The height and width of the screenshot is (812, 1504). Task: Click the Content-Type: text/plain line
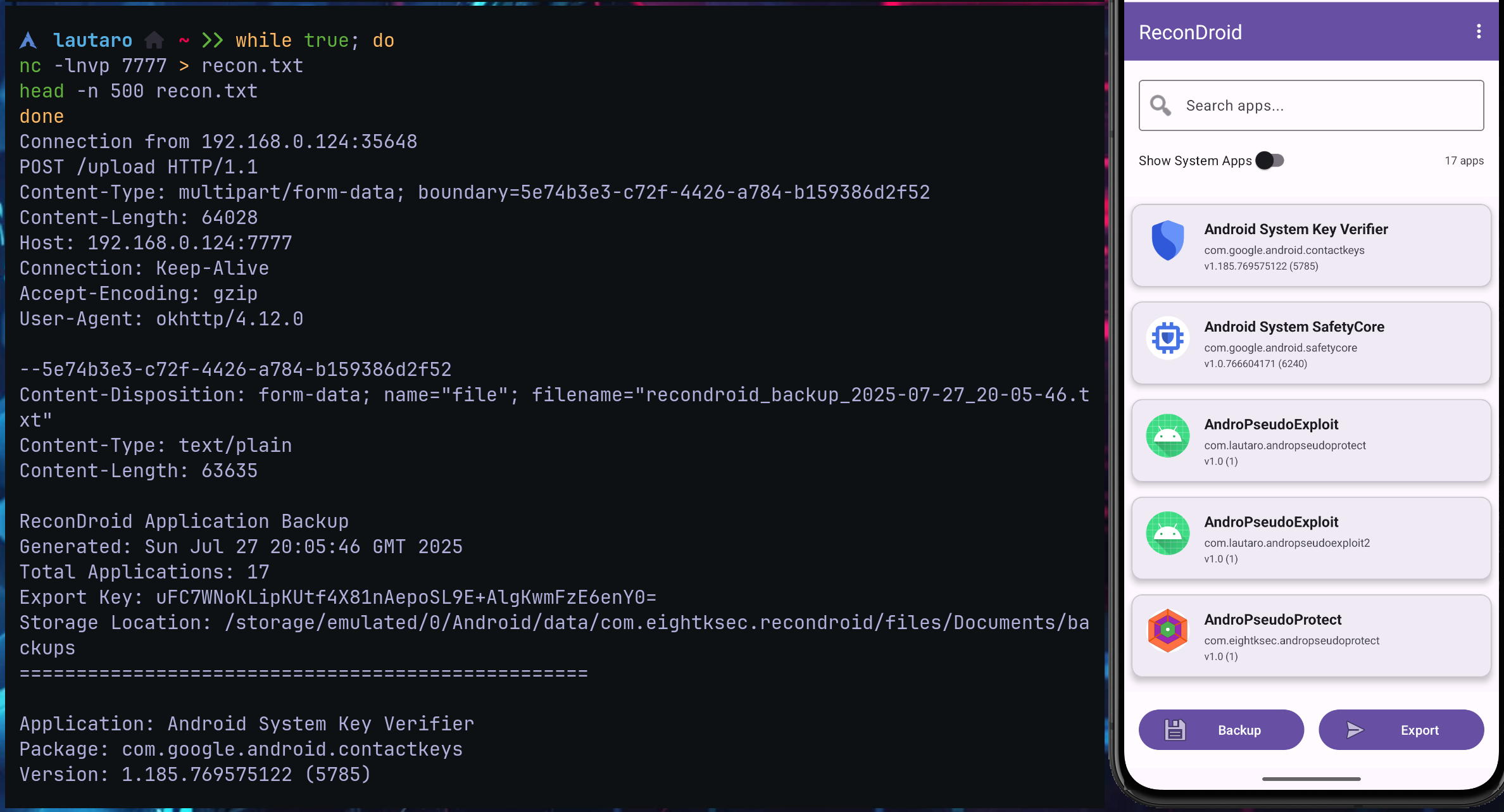click(x=156, y=446)
